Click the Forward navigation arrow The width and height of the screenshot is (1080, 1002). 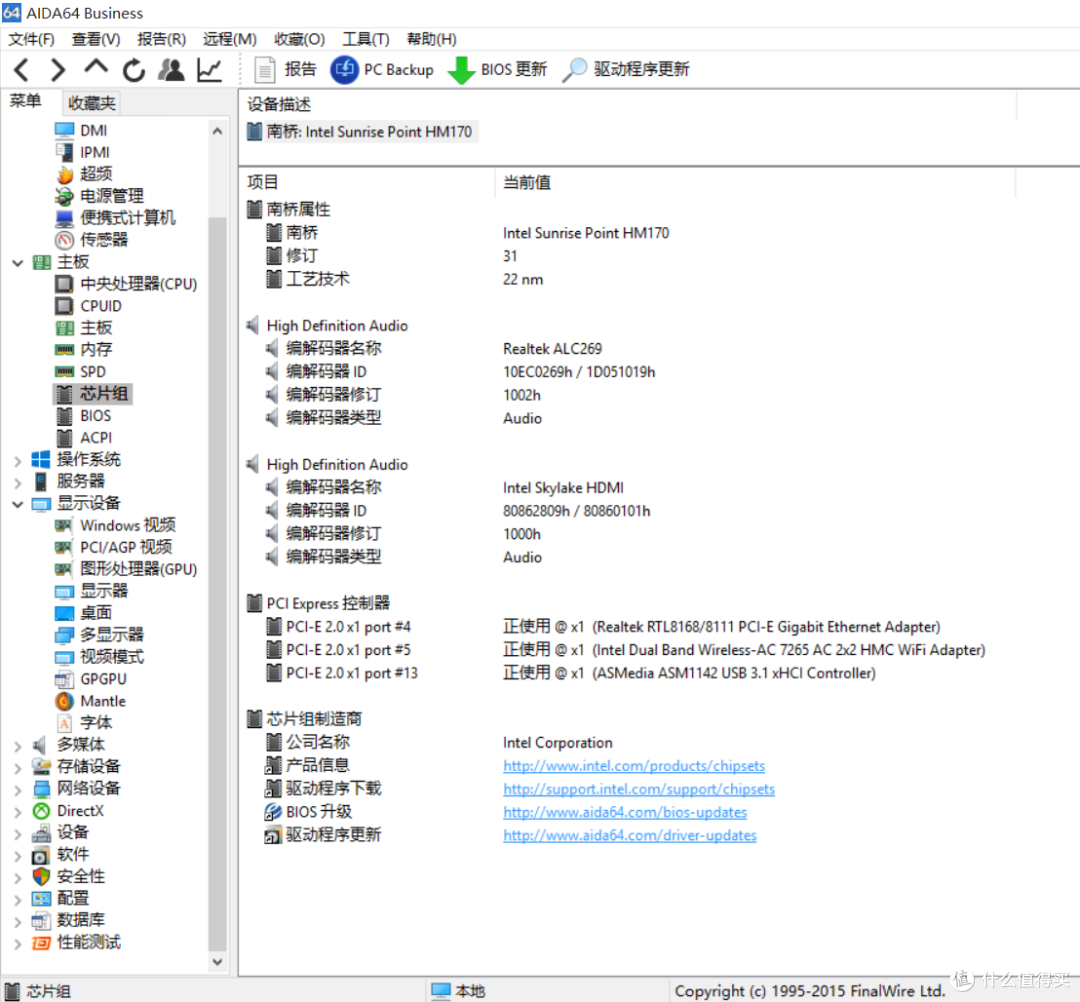[x=59, y=70]
